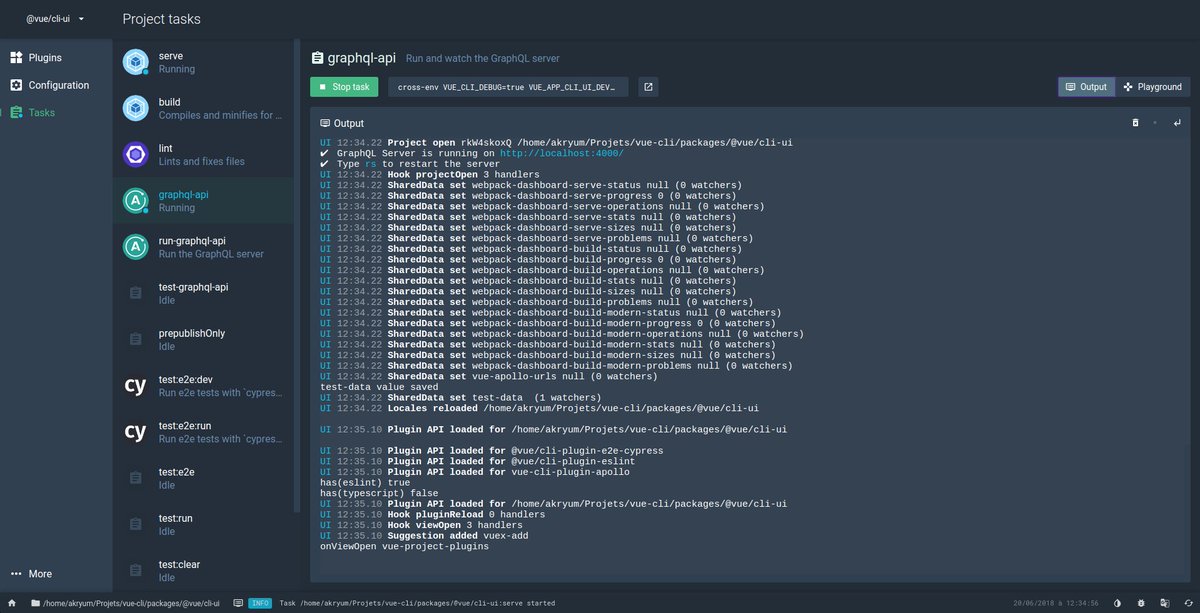The height and width of the screenshot is (613, 1200).
Task: Select the lint task icon
Action: coord(135,154)
